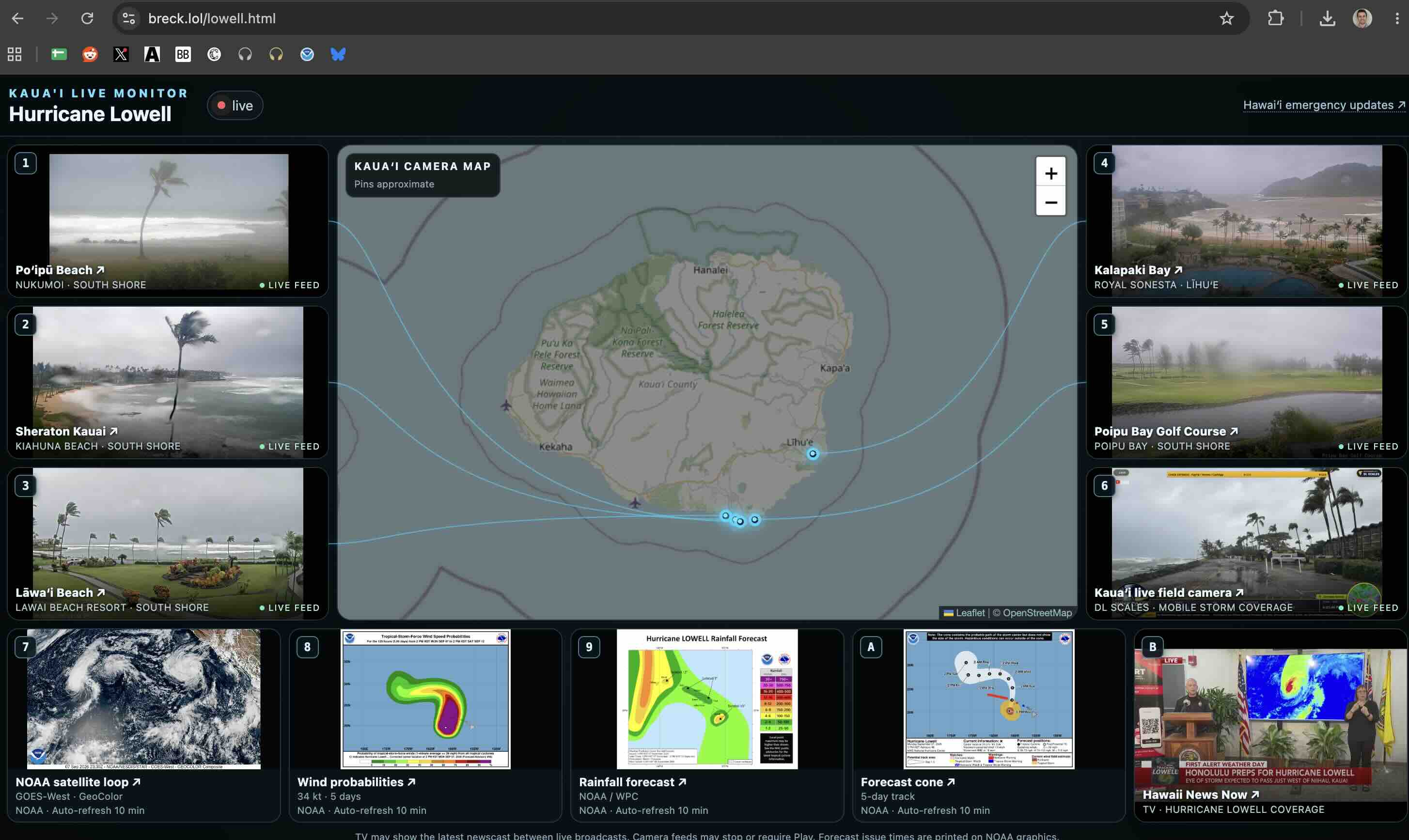Click LIVE FEED indicator on Sheraton Kauai card
Screen dimensions: 1409x840
coord(289,447)
